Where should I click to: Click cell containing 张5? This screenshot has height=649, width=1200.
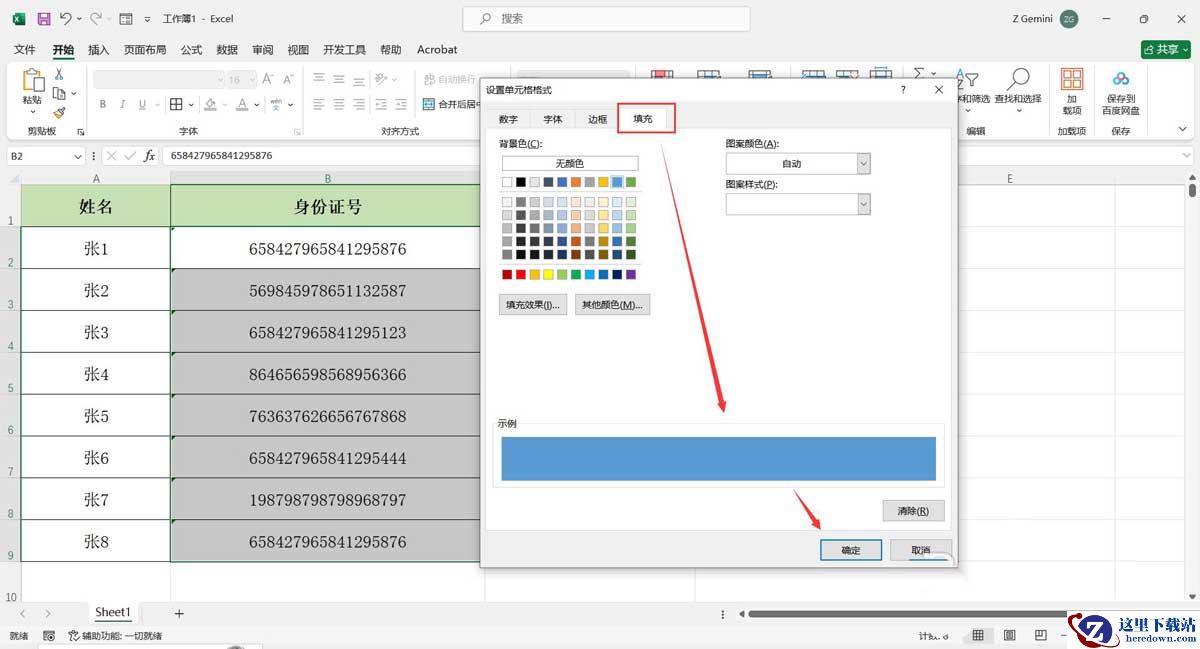[x=96, y=416]
